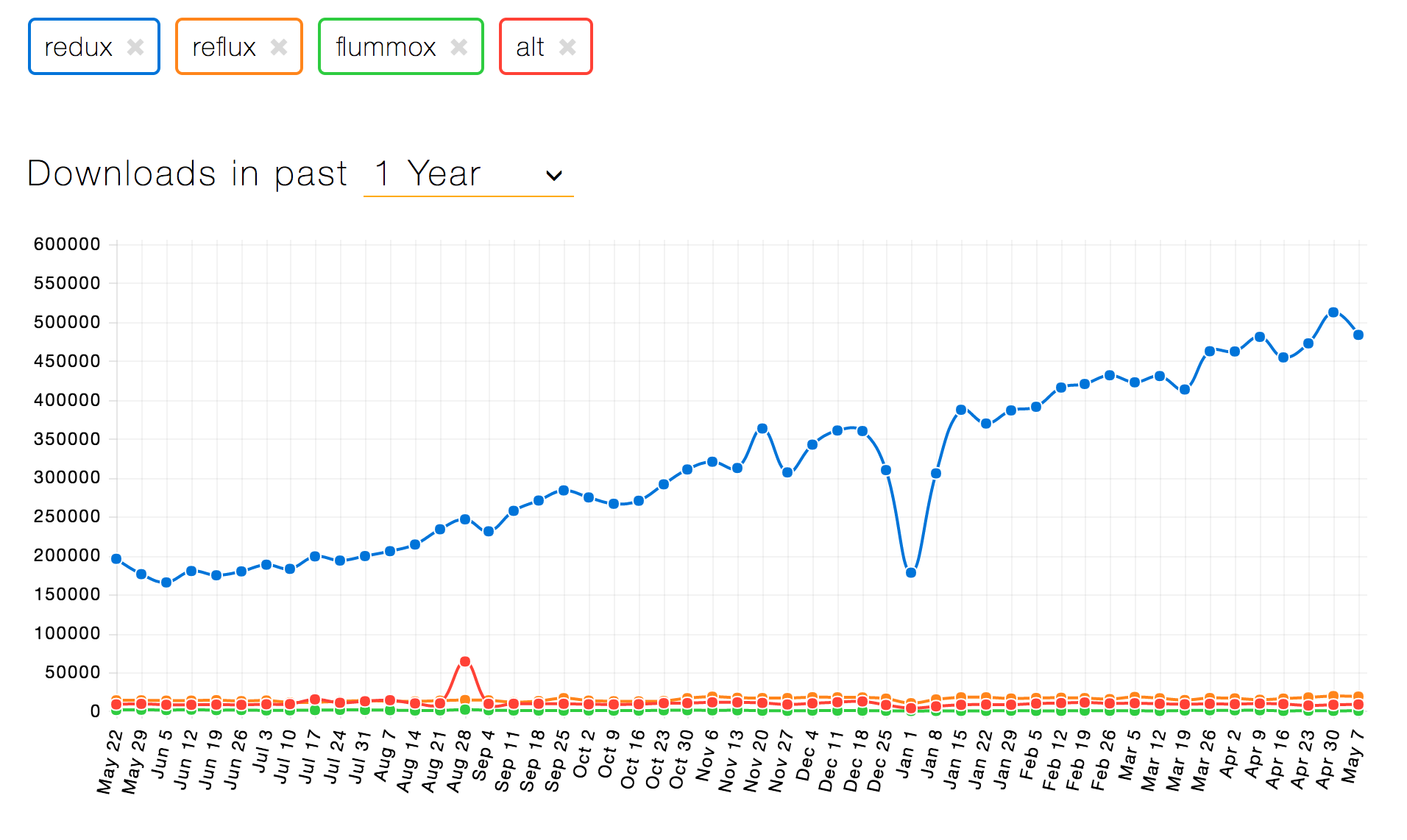Viewport: 1407px width, 840px height.
Task: Click the redux data point at Jun 5
Action: [166, 583]
